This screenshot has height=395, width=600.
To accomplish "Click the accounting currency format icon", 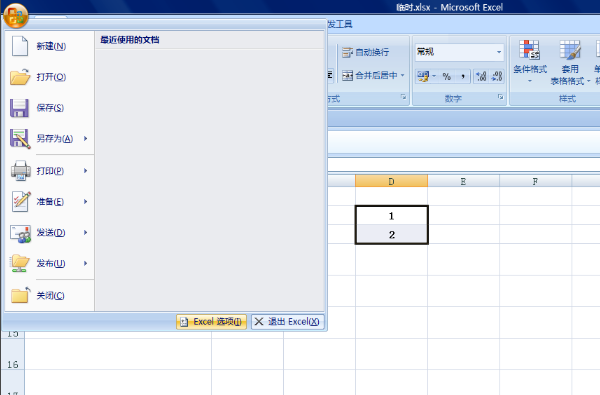I will point(423,77).
